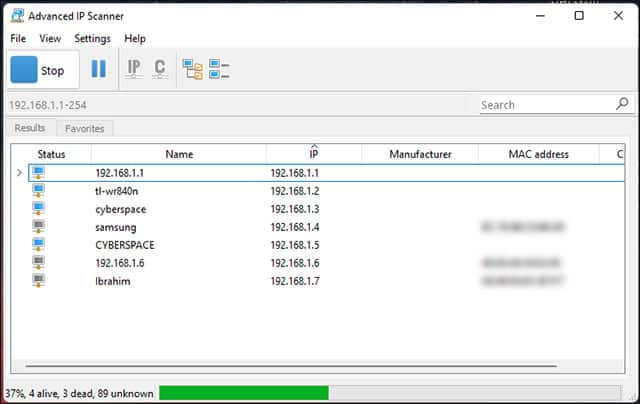Open the File menu
The image size is (640, 404).
(18, 38)
